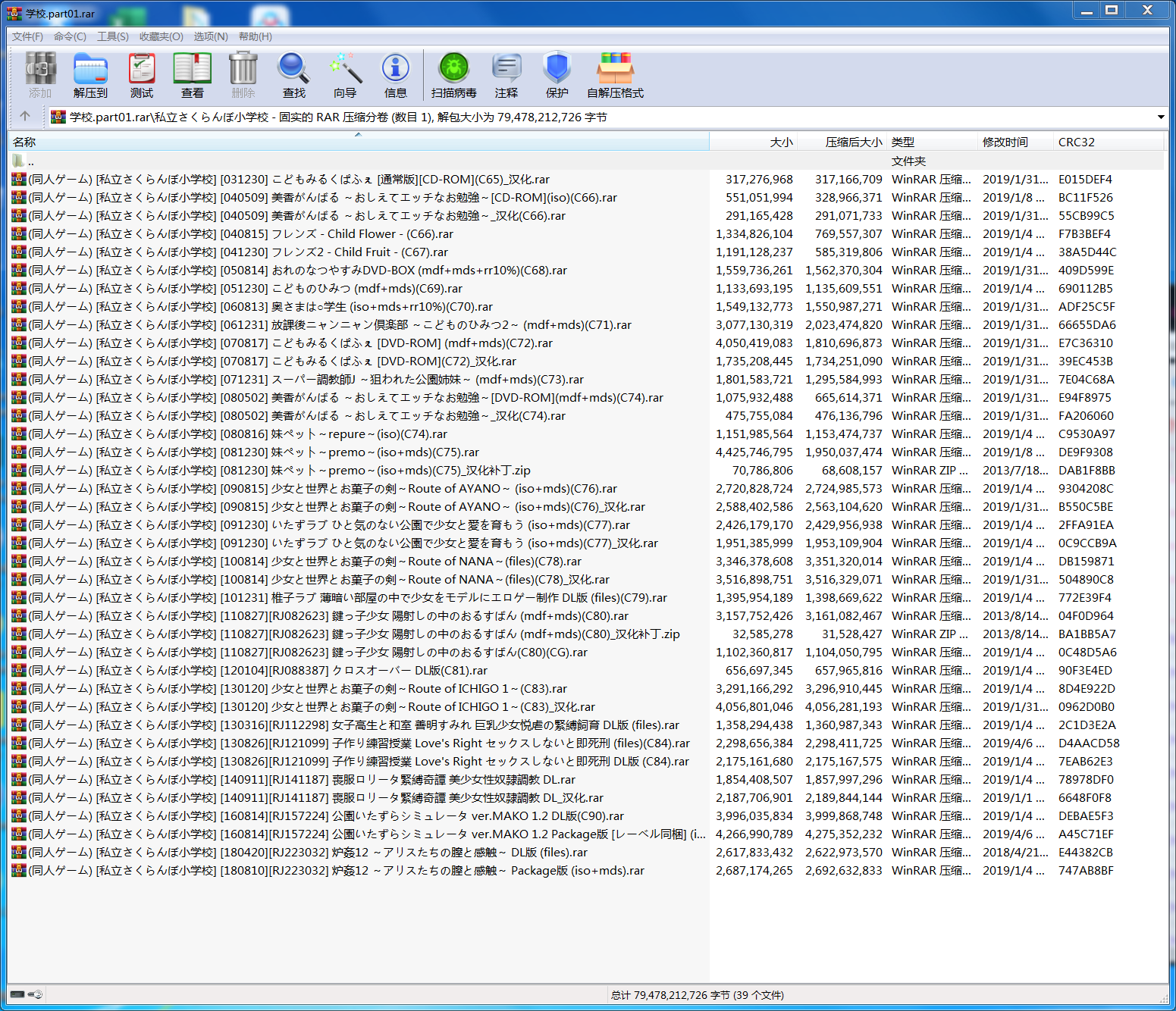Click the modified date "2013/7/18..."
The width and height of the screenshot is (1176, 1011).
tap(1016, 471)
